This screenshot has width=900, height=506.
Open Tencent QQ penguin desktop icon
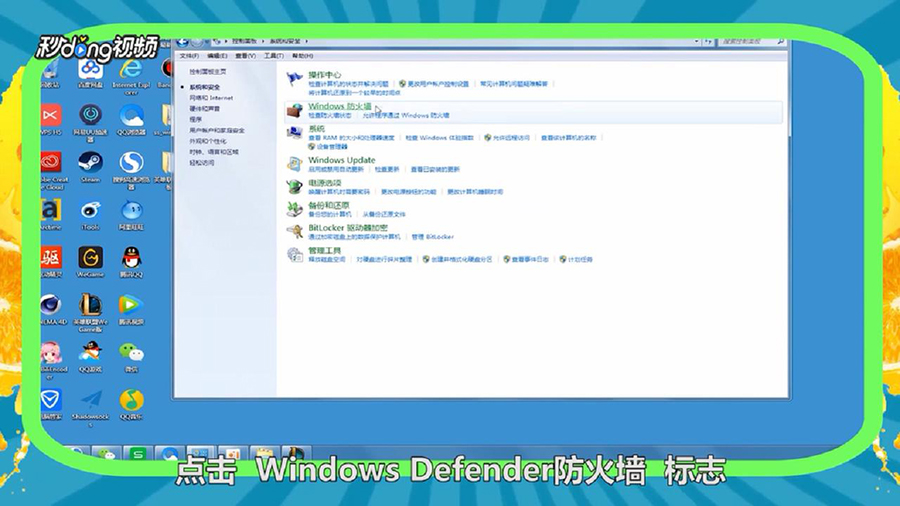[131, 258]
